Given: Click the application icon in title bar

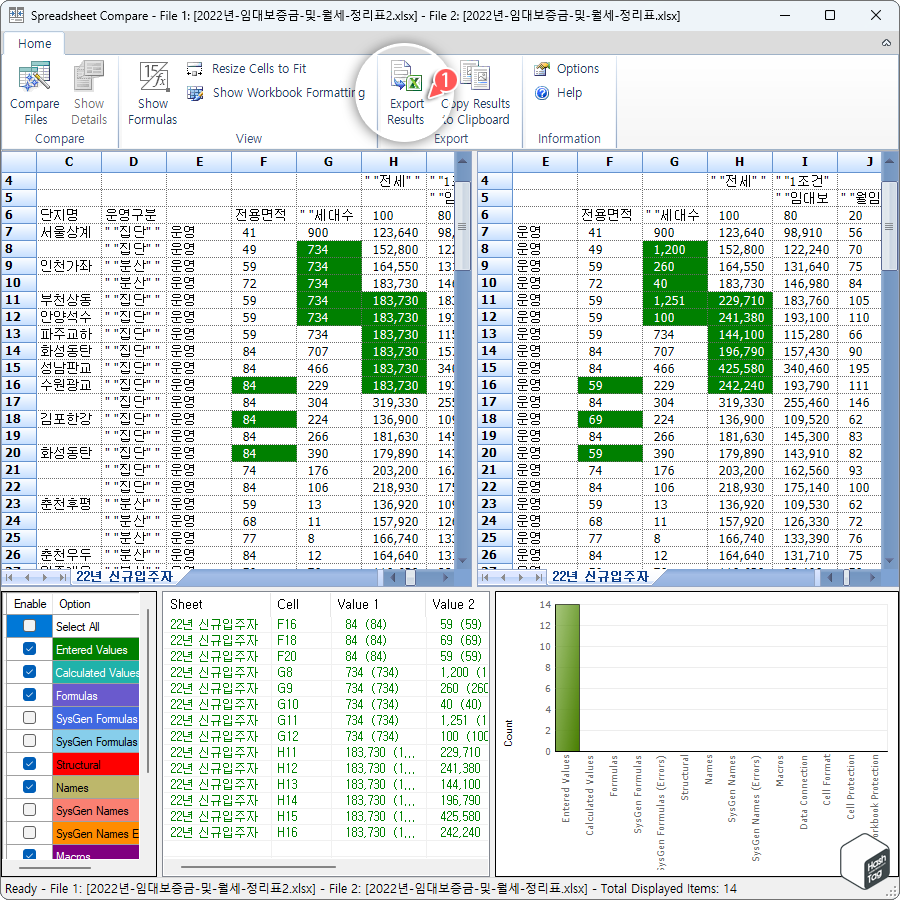Looking at the screenshot, I should click(15, 15).
